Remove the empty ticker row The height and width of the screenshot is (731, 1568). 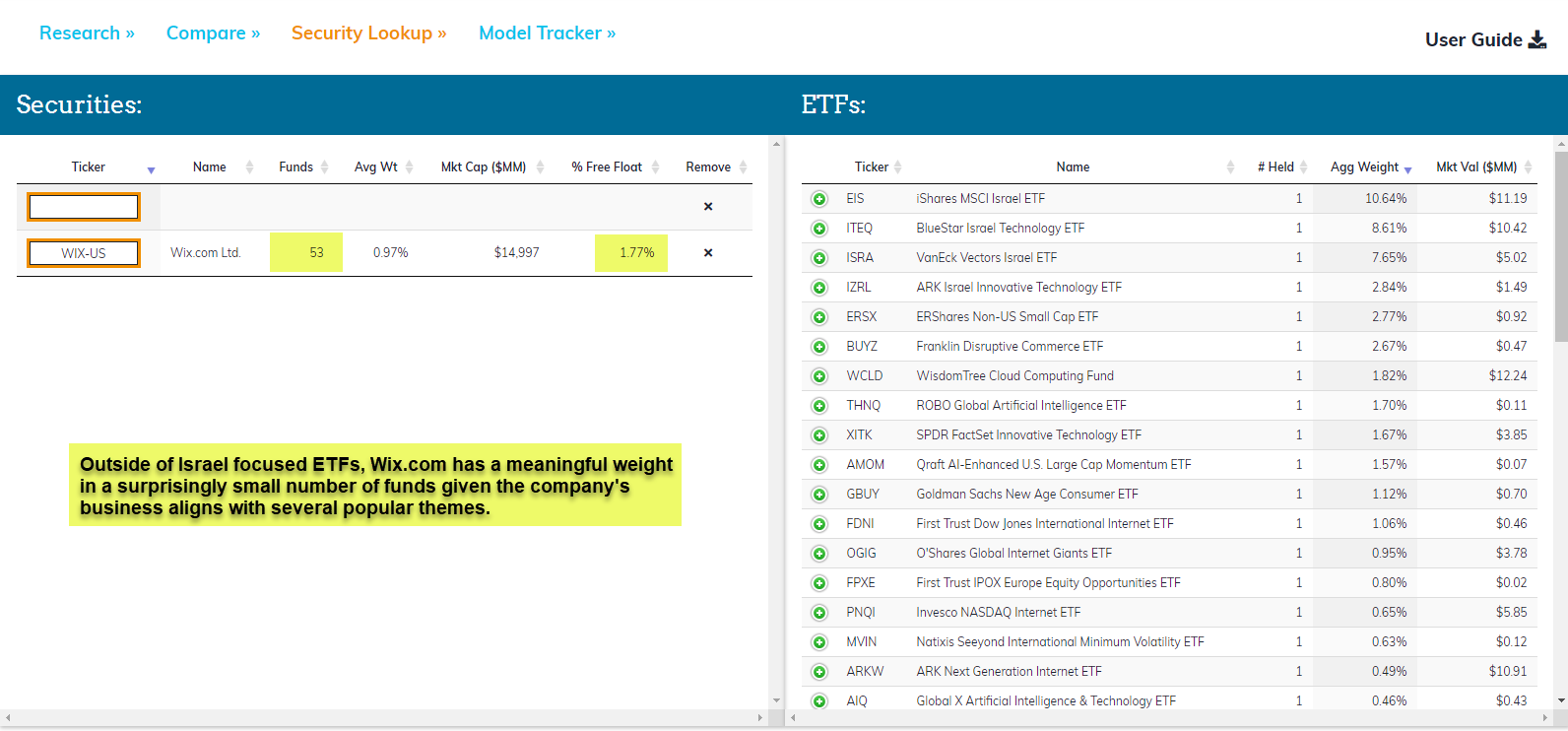point(708,207)
